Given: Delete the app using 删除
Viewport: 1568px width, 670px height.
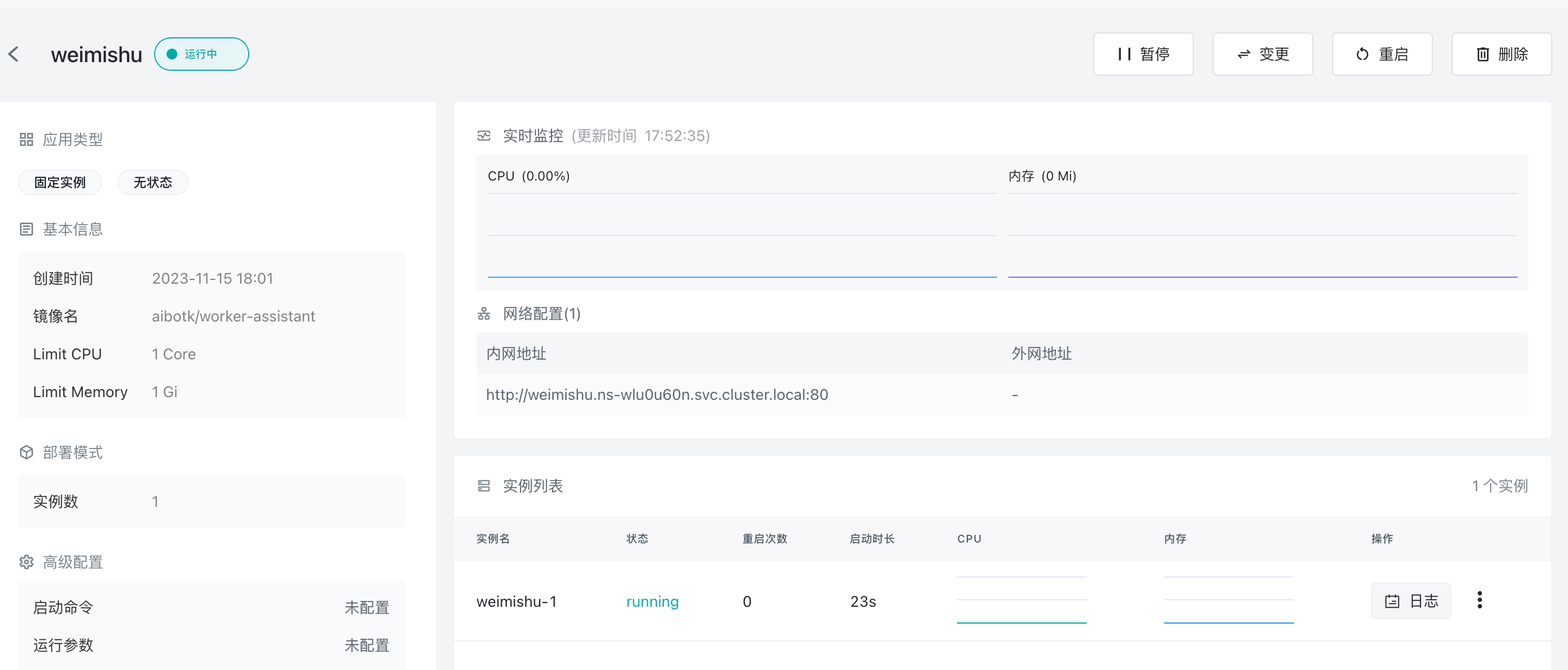Looking at the screenshot, I should [1501, 53].
